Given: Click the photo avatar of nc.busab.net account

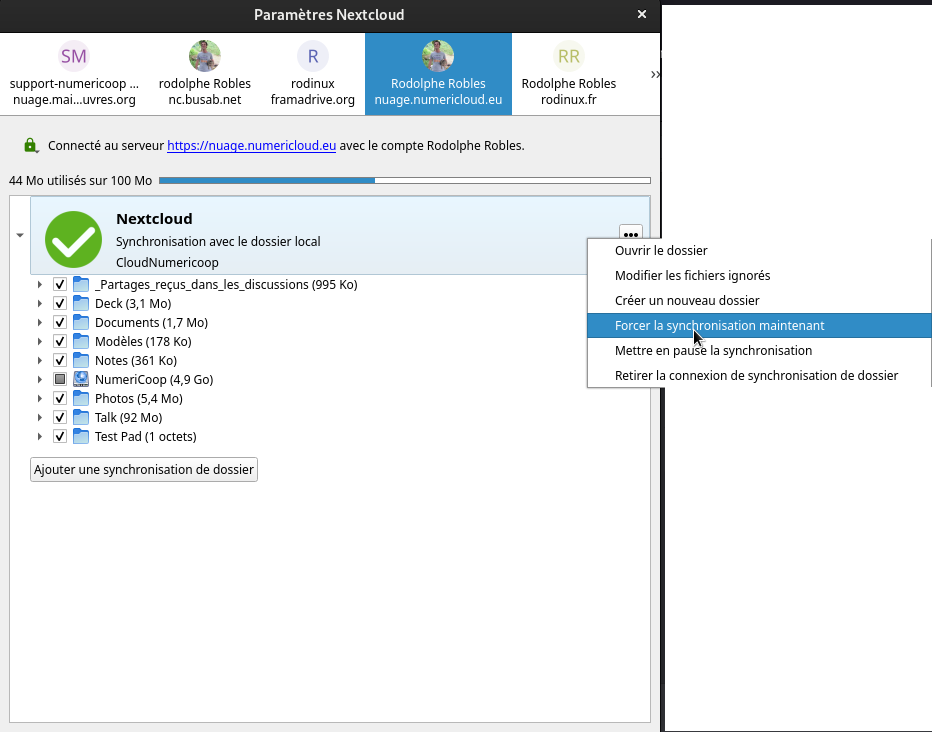Looking at the screenshot, I should [204, 56].
